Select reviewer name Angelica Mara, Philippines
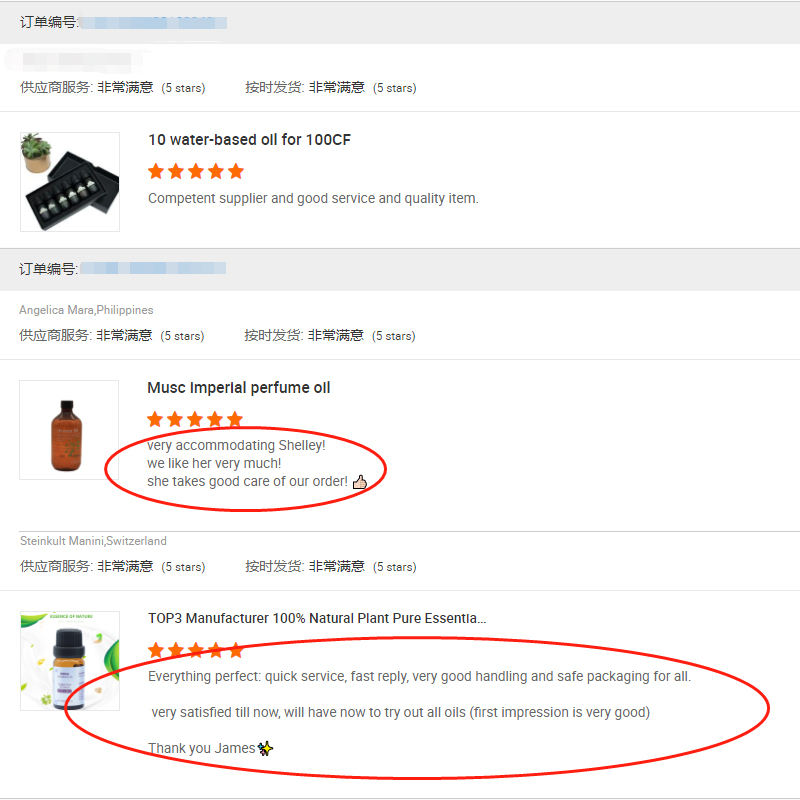 [86, 310]
